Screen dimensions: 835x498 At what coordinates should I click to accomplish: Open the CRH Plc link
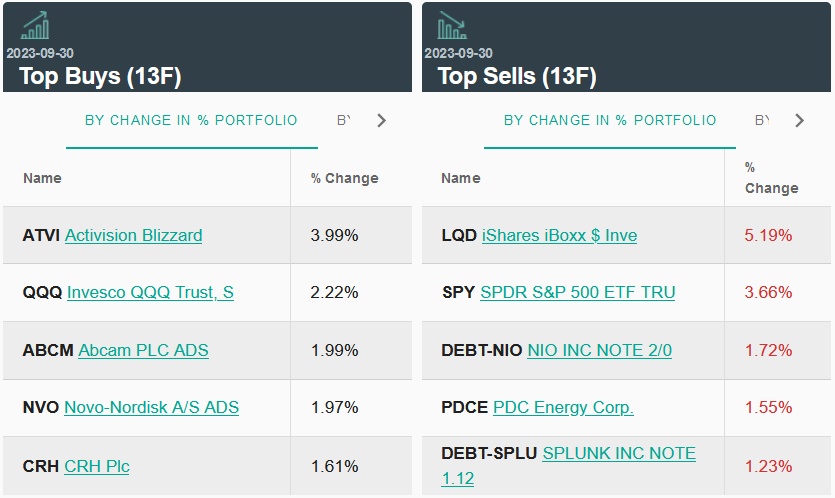coord(96,466)
